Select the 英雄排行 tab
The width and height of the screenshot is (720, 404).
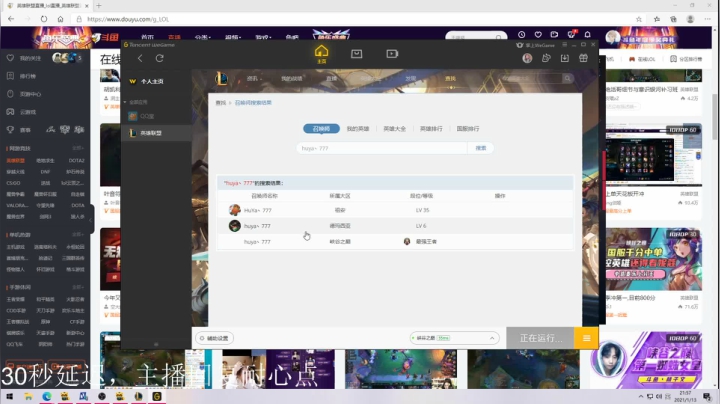click(x=431, y=129)
